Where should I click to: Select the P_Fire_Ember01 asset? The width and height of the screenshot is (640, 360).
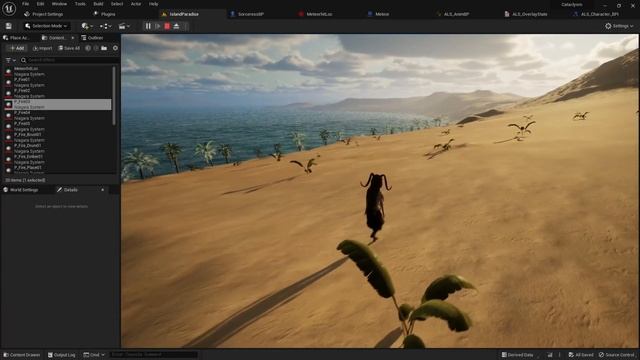(58, 160)
